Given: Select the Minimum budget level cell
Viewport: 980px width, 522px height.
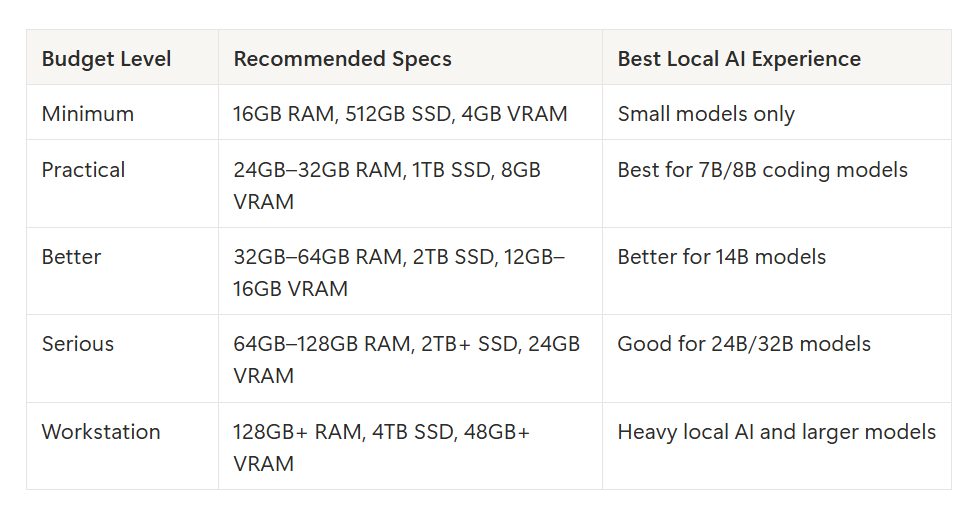Looking at the screenshot, I should pyautogui.click(x=122, y=113).
